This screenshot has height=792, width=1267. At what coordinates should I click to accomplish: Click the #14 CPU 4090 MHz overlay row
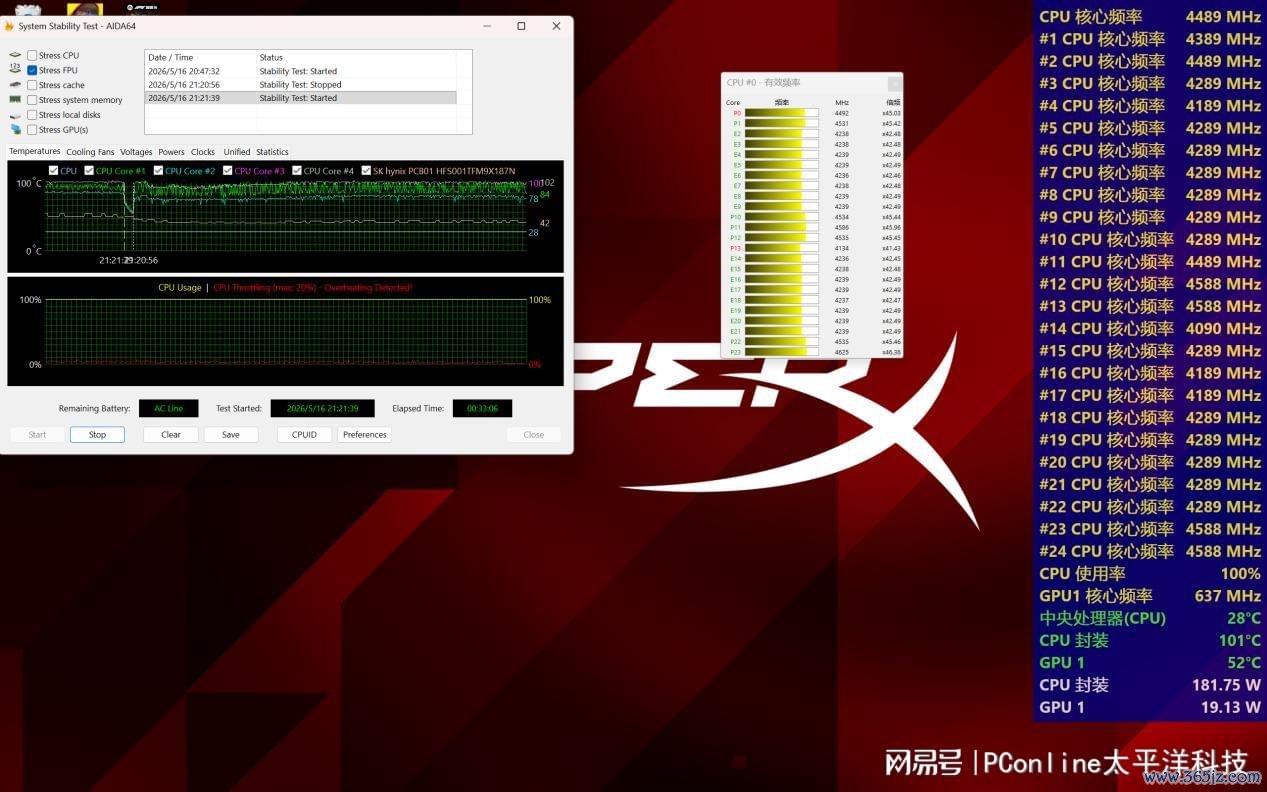1150,328
